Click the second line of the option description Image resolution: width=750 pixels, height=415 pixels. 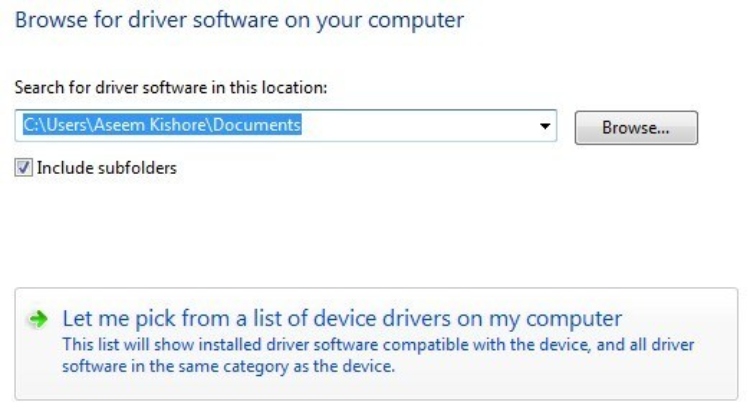[229, 367]
